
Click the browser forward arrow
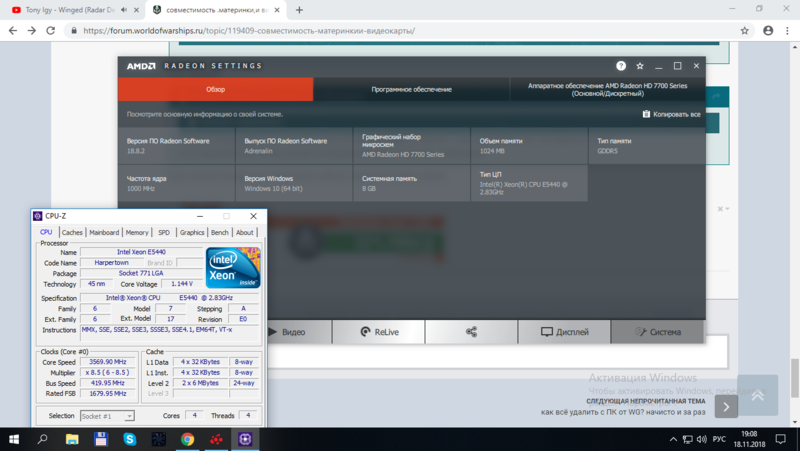pyautogui.click(x=32, y=31)
